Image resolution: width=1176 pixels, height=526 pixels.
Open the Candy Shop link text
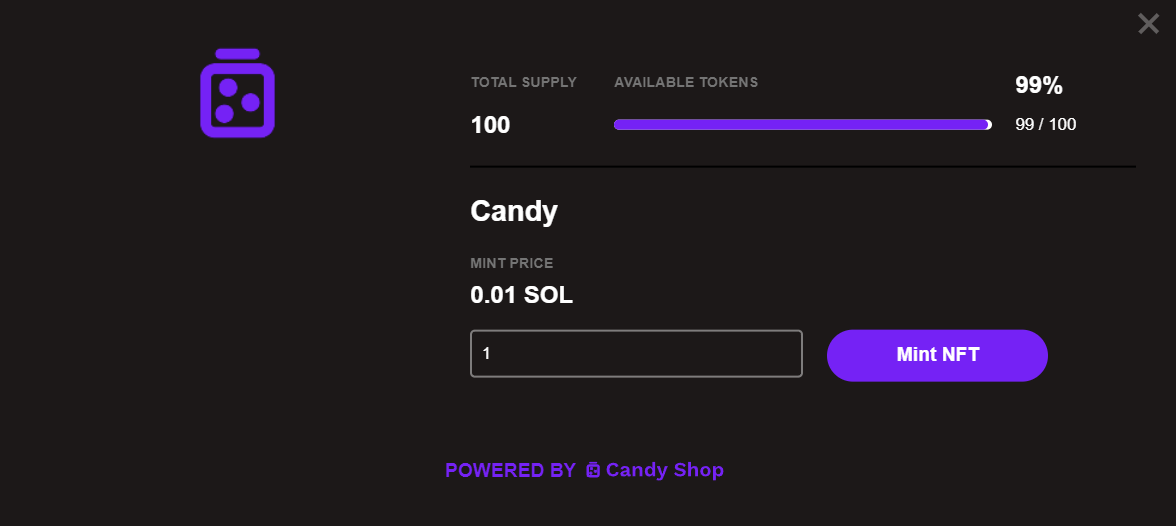pyautogui.click(x=664, y=470)
